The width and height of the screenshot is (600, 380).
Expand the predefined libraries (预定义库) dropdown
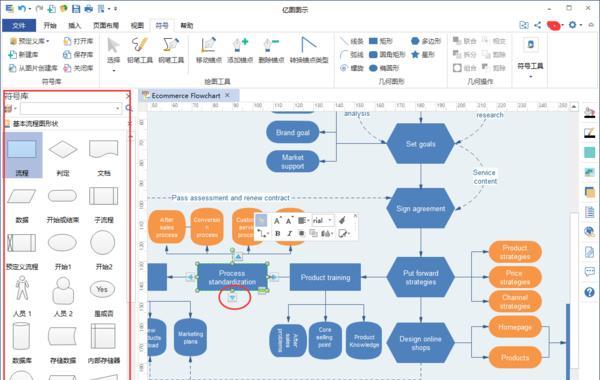[29, 41]
